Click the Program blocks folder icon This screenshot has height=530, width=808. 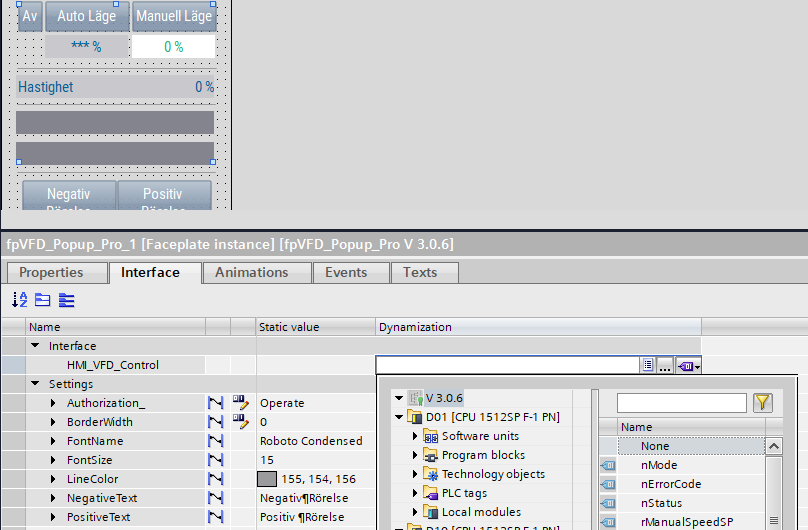point(431,455)
